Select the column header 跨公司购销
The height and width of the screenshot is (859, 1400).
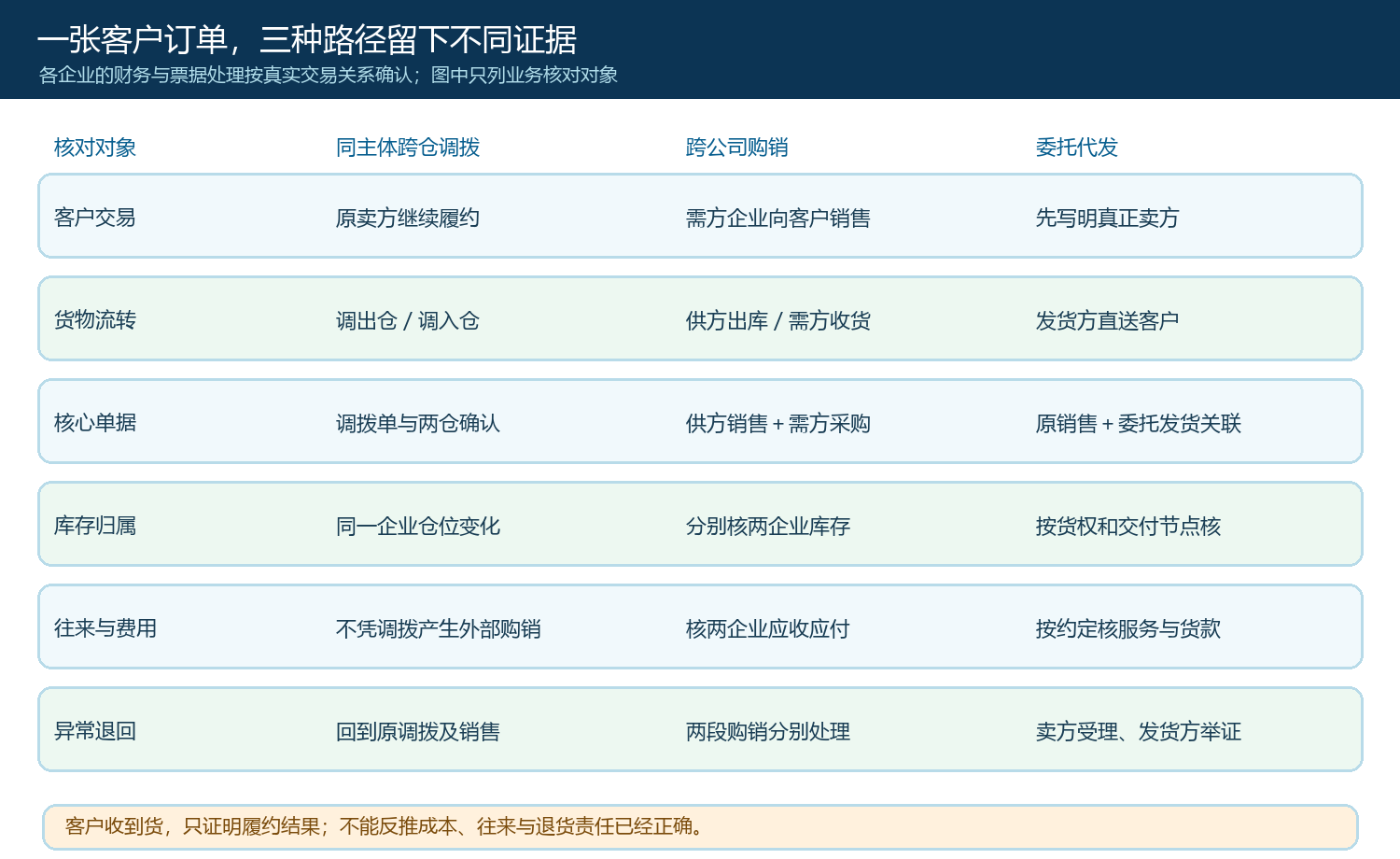click(736, 147)
